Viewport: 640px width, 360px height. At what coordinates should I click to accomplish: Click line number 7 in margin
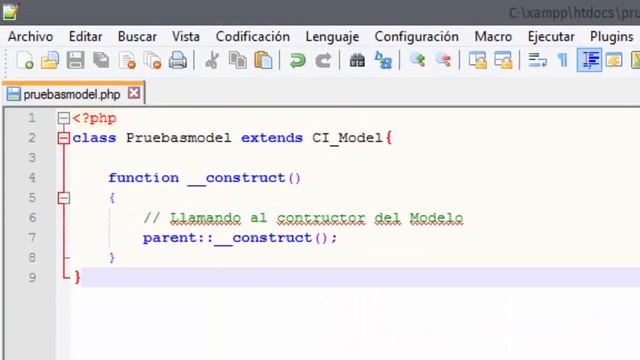32,238
